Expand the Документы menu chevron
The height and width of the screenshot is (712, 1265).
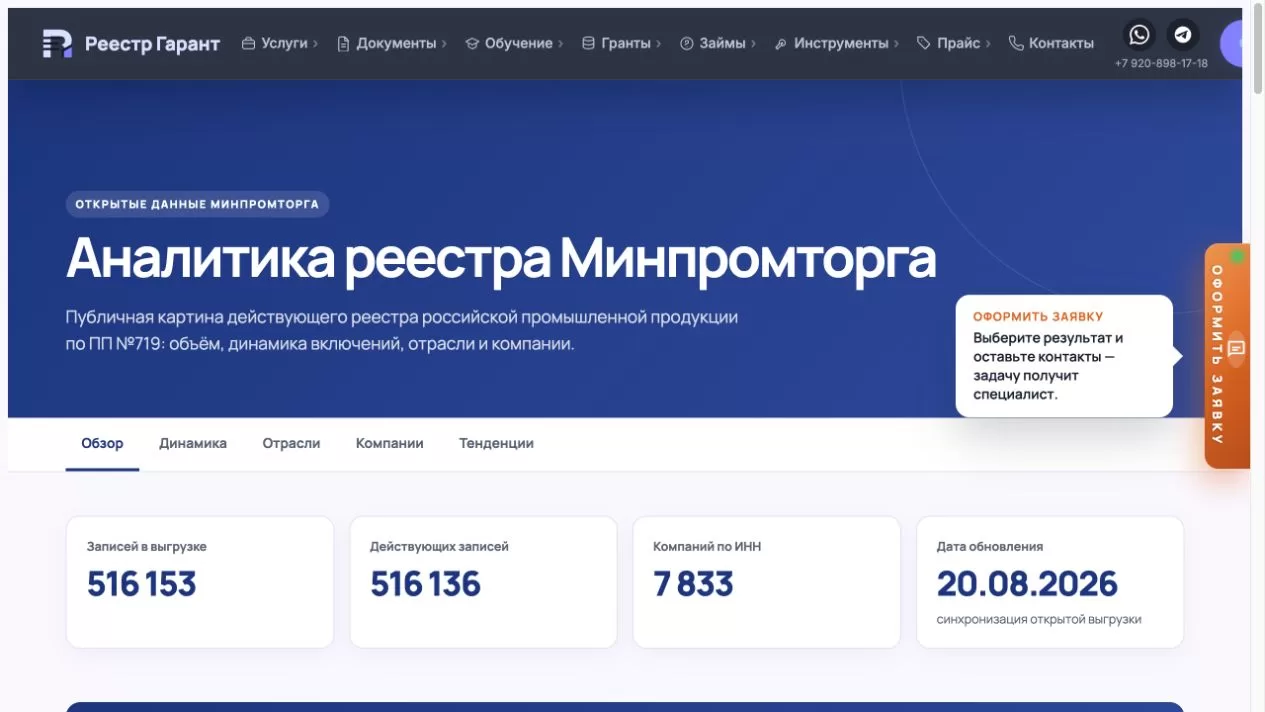coord(444,44)
